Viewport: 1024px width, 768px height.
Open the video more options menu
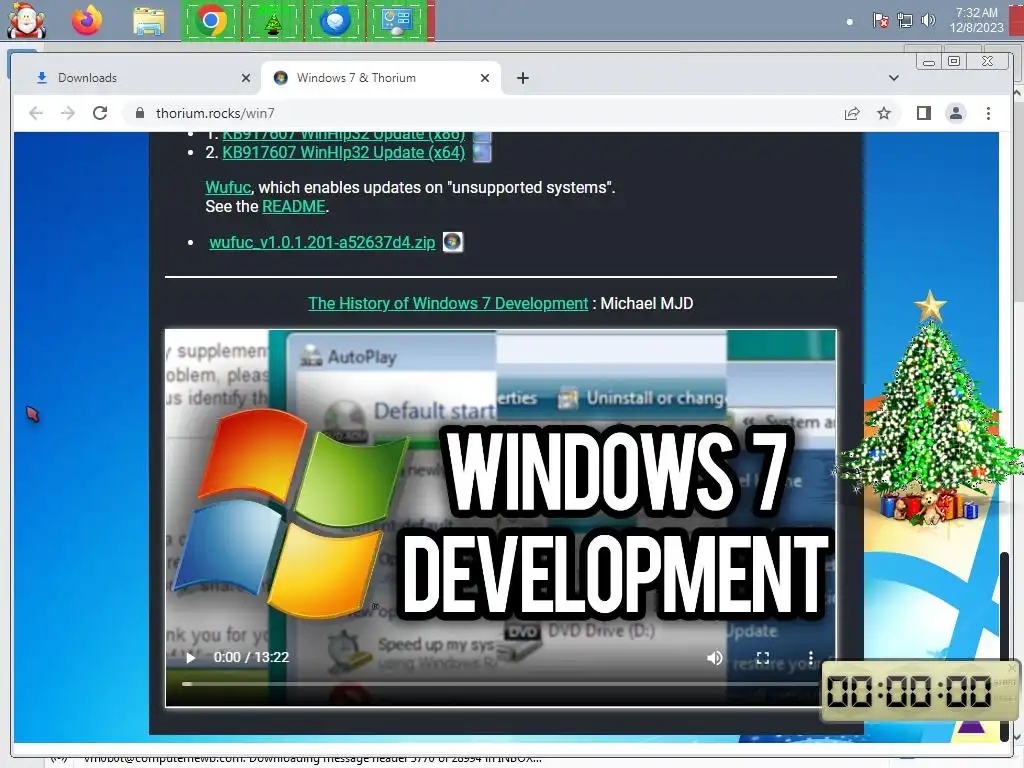pos(810,658)
